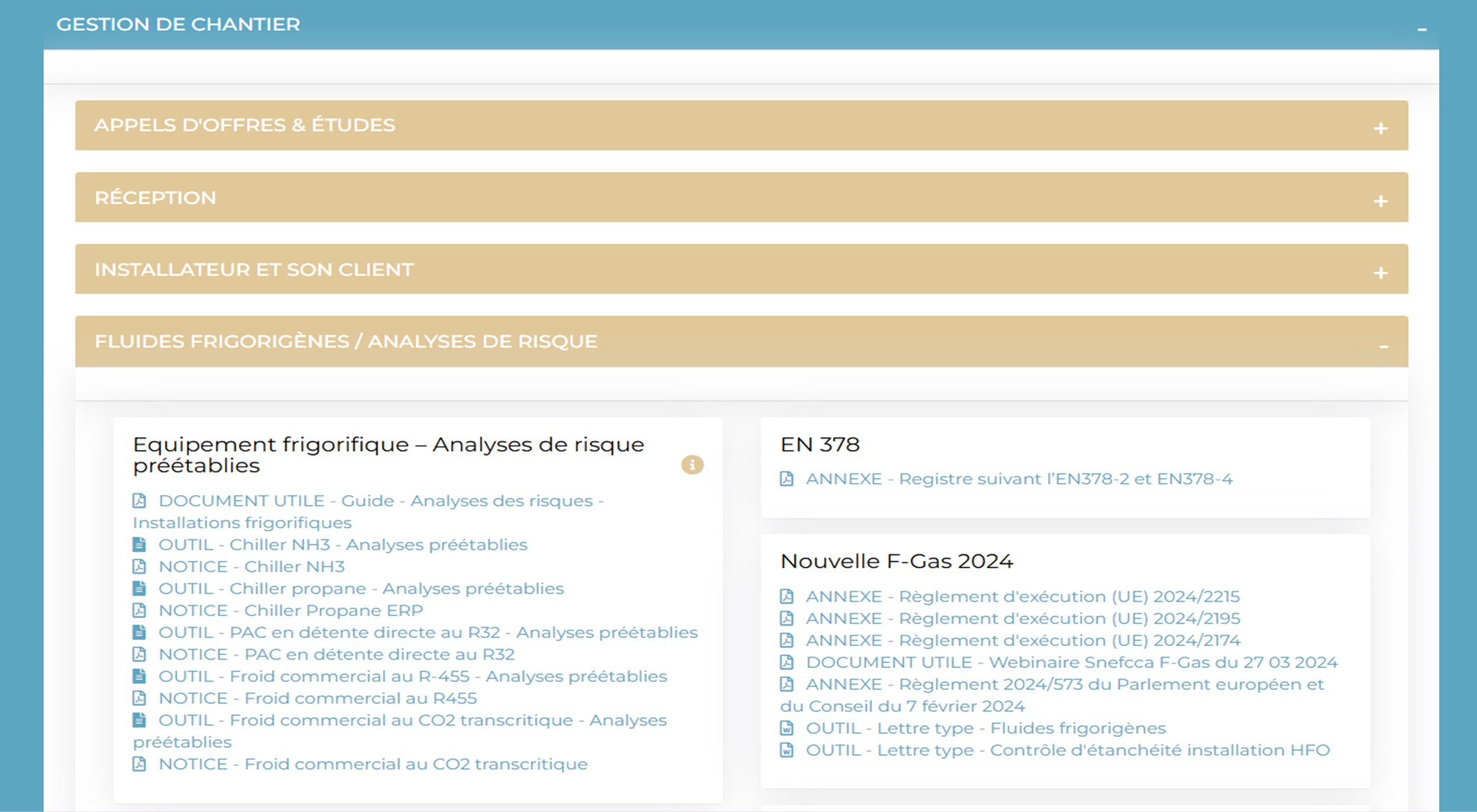Image resolution: width=1477 pixels, height=812 pixels.
Task: Open ANNEXE - Règlement d'exécution (UE) 2024/2195
Action: (x=1023, y=619)
